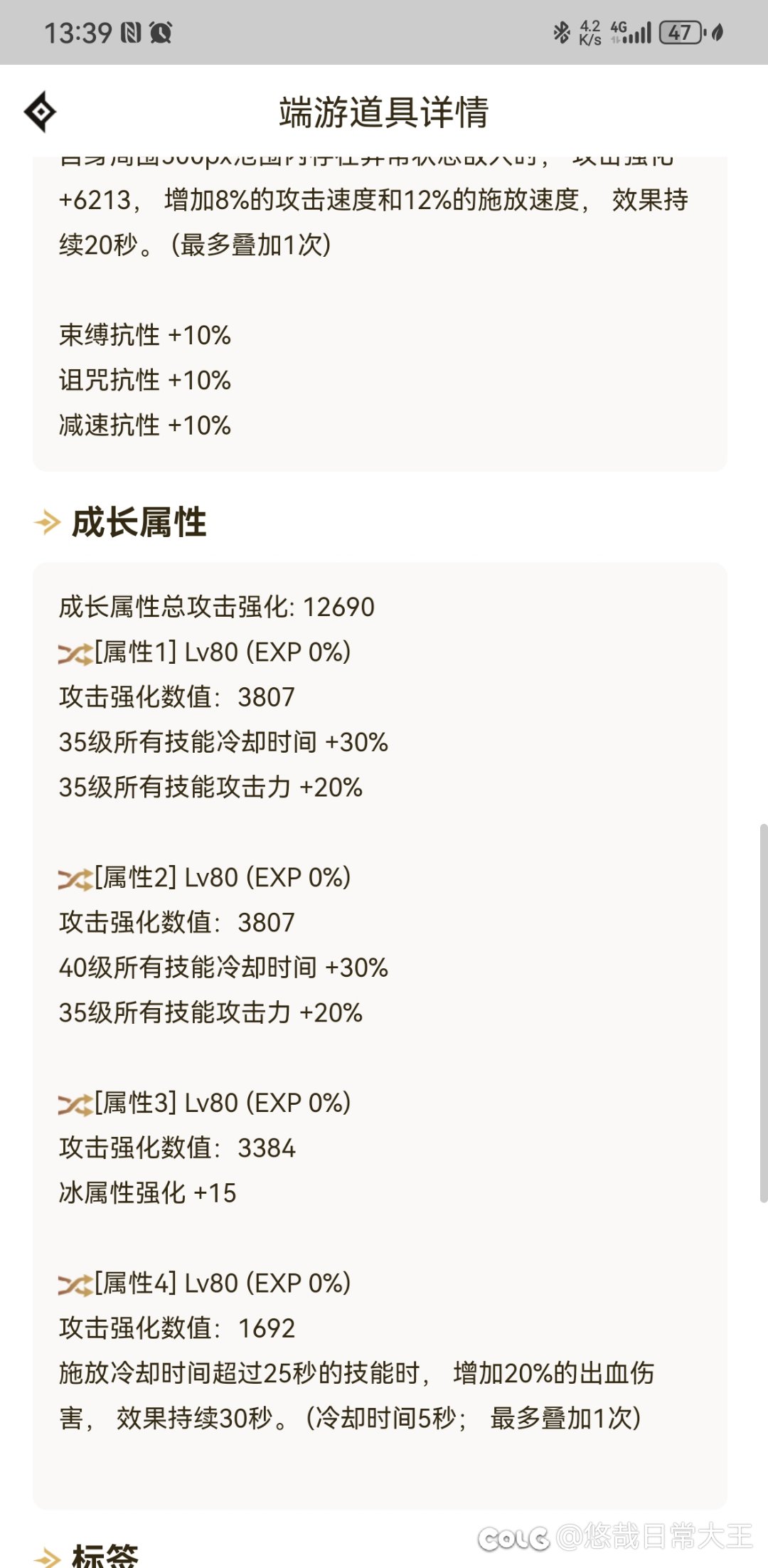Tap the shuffle icon beside 属性1
The height and width of the screenshot is (1568, 768).
75,653
